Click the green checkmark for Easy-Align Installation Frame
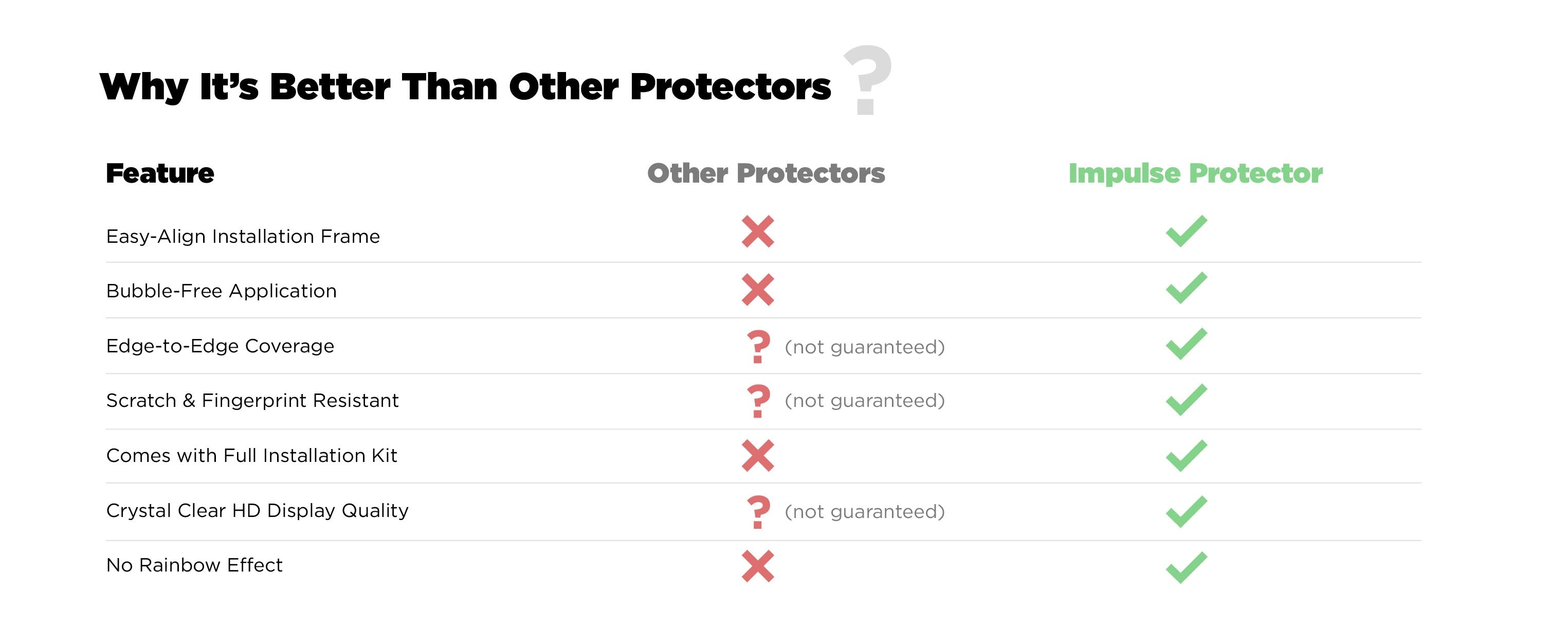This screenshot has height=643, width=1568. [1187, 231]
